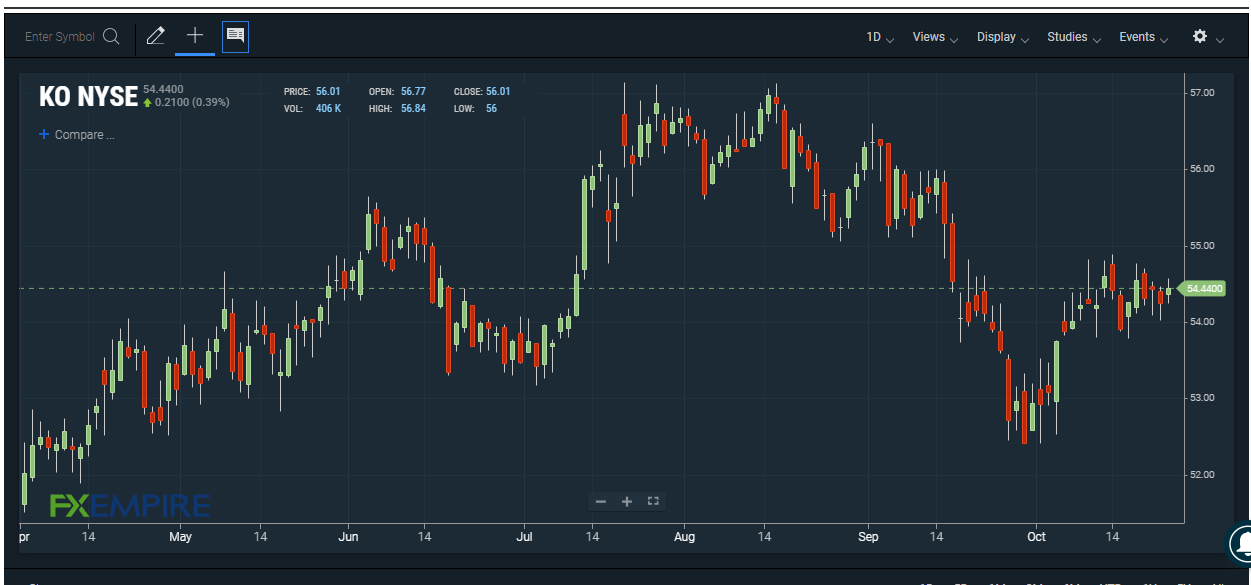Screen dimensions: 1251x585
Task: Click the Aug date axis label
Action: pos(684,538)
